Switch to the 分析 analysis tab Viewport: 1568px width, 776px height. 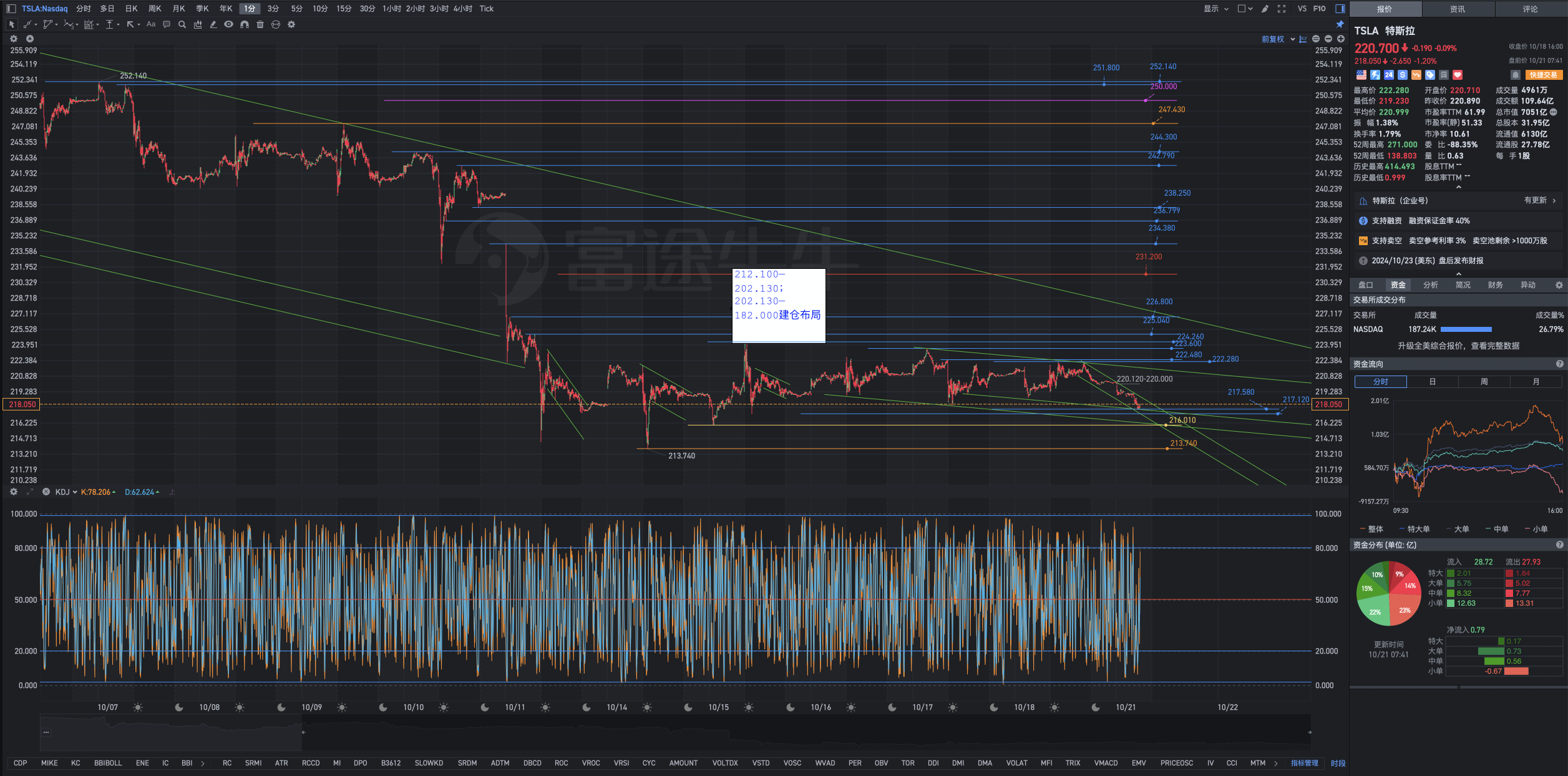click(x=1431, y=285)
